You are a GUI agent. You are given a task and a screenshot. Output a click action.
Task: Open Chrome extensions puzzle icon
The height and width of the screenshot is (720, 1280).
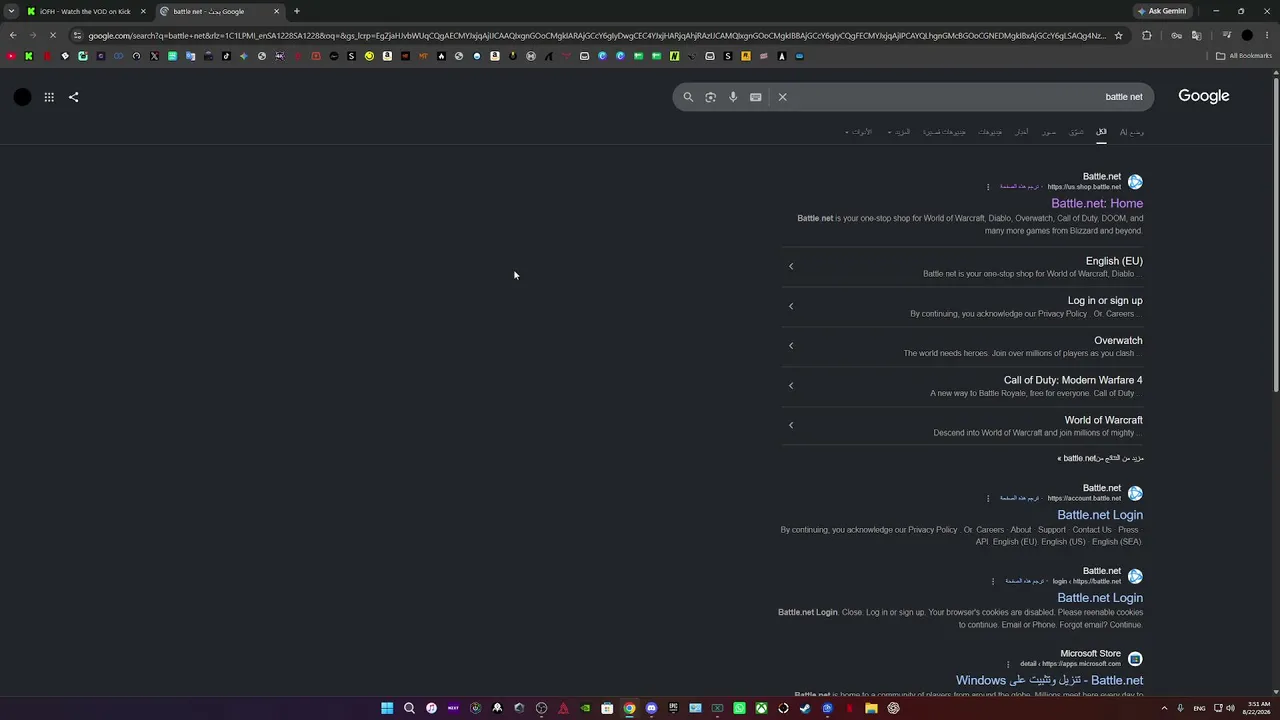(x=1147, y=35)
